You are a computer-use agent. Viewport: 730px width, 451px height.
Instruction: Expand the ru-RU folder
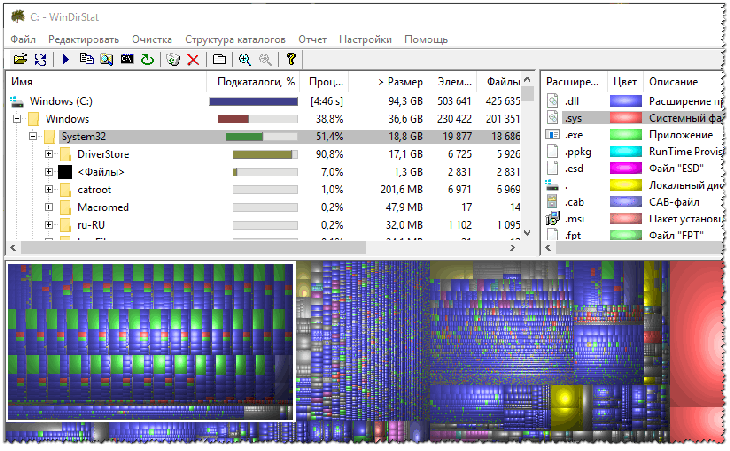(x=49, y=225)
